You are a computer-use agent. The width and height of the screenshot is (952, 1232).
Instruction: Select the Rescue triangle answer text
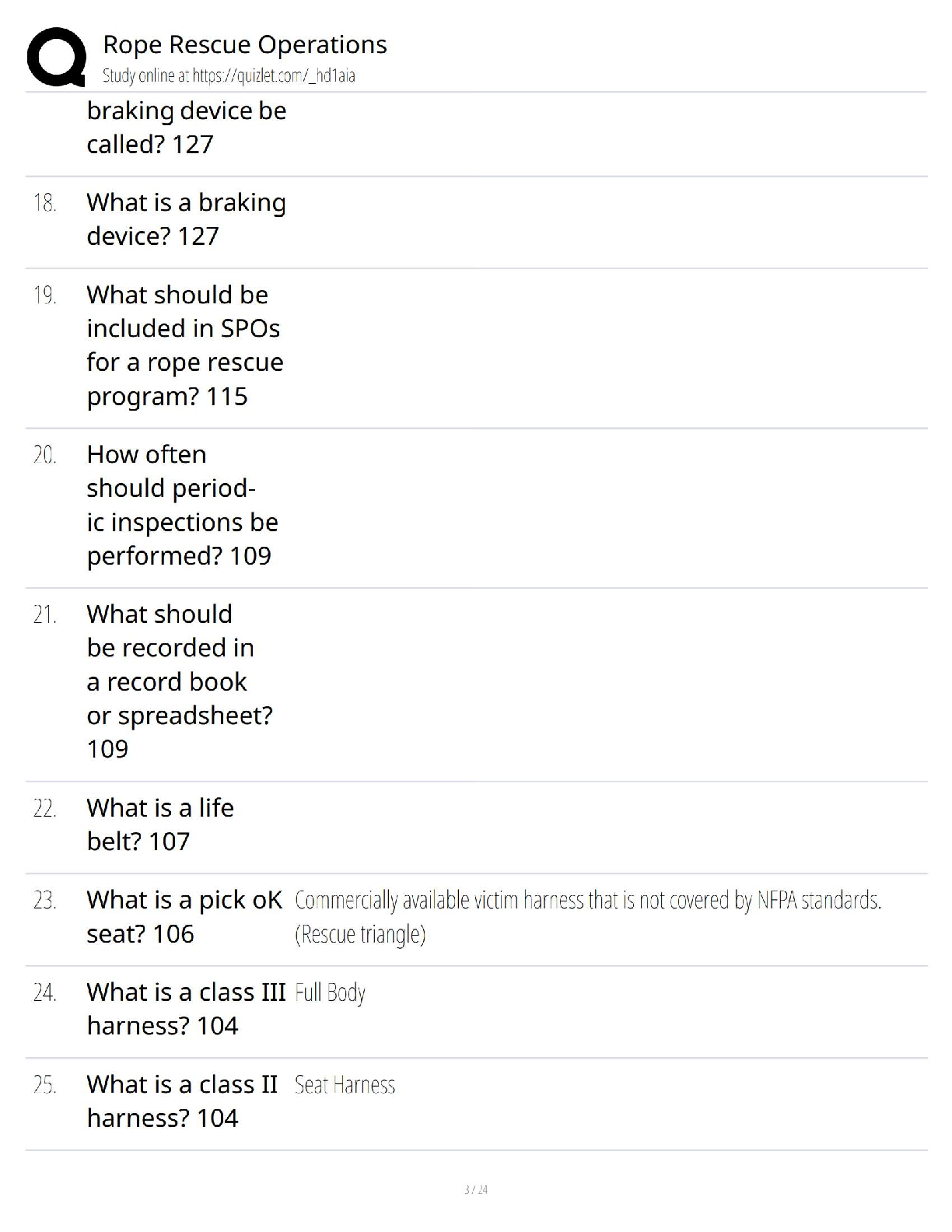point(360,934)
